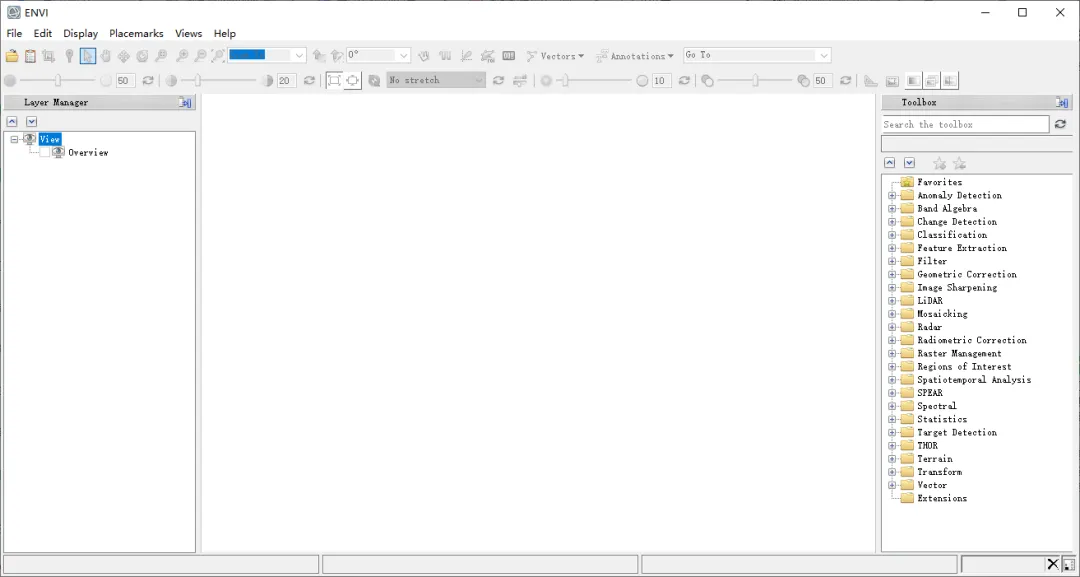Click the X button in the status bar
The width and height of the screenshot is (1080, 577).
tap(1052, 565)
